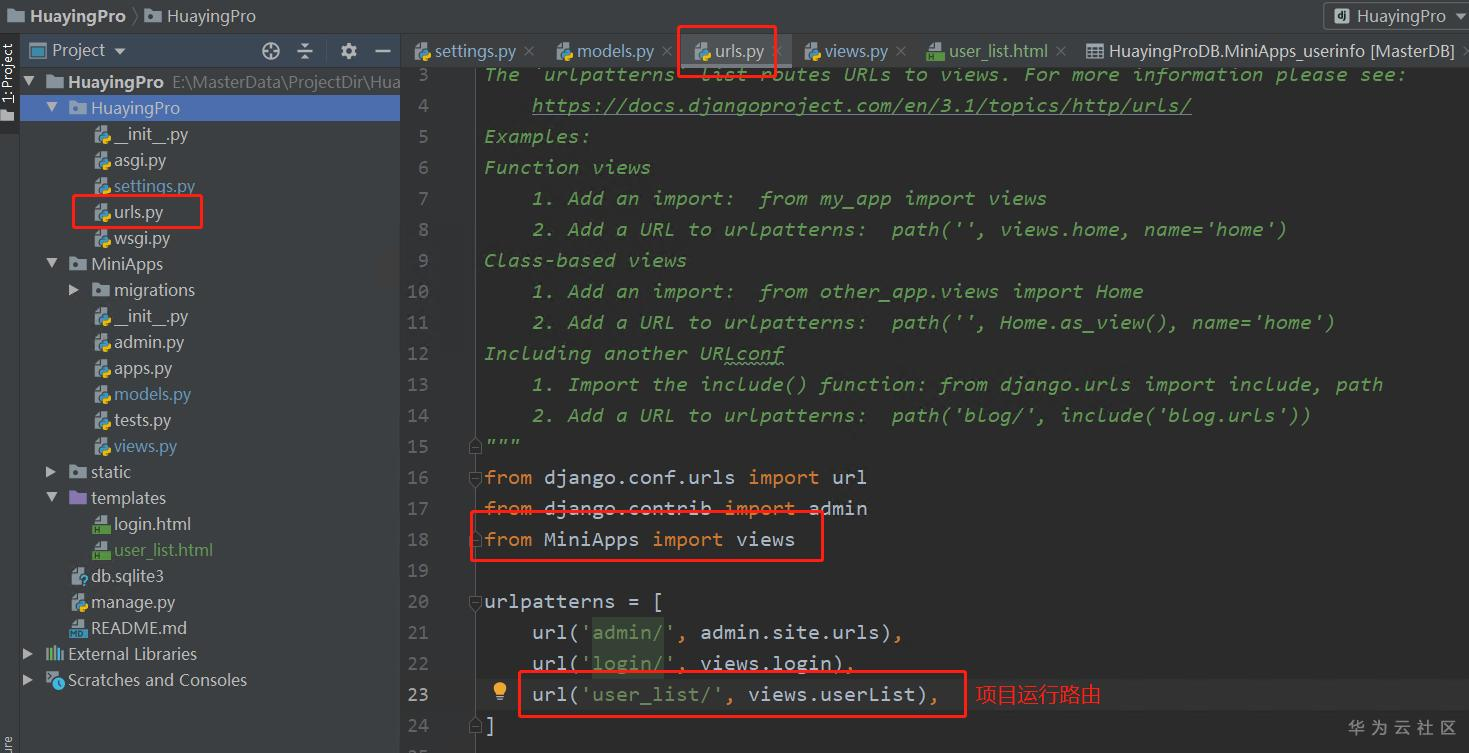Click the collapse all icon in Project panel
The image size is (1469, 753).
pyautogui.click(x=305, y=51)
